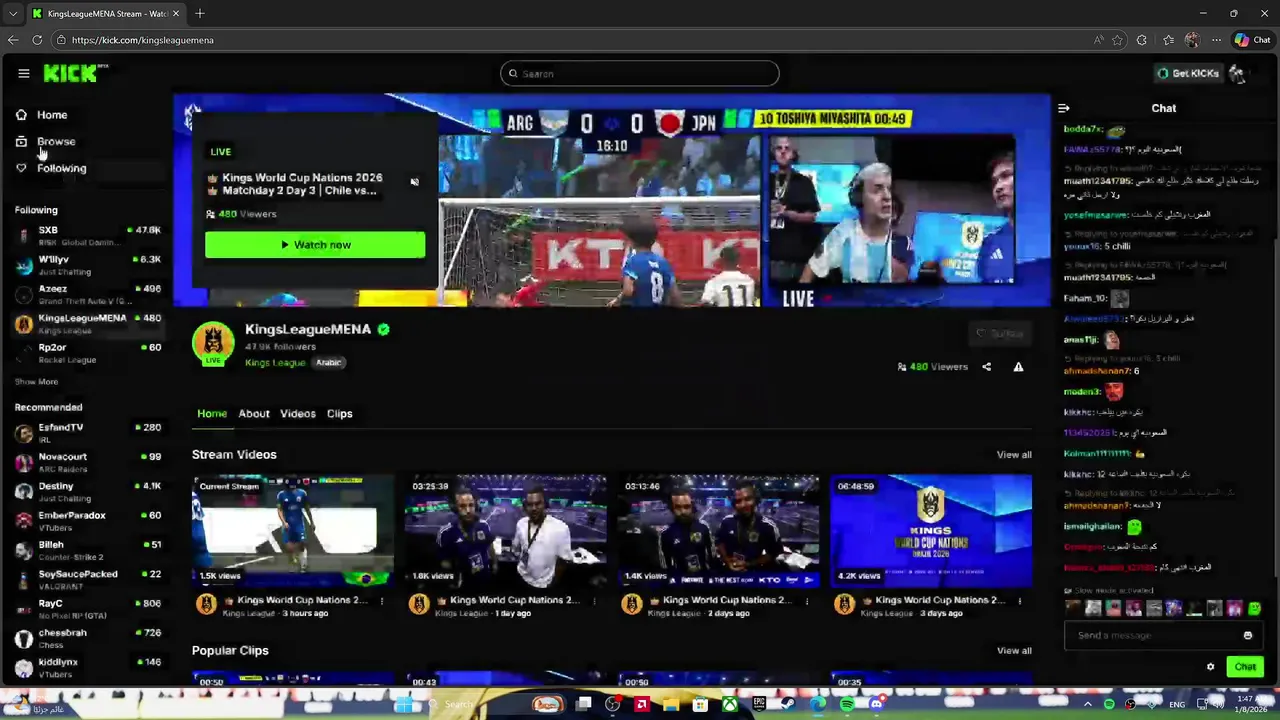Open chat settings gear
The width and height of the screenshot is (1280, 720).
1210,667
